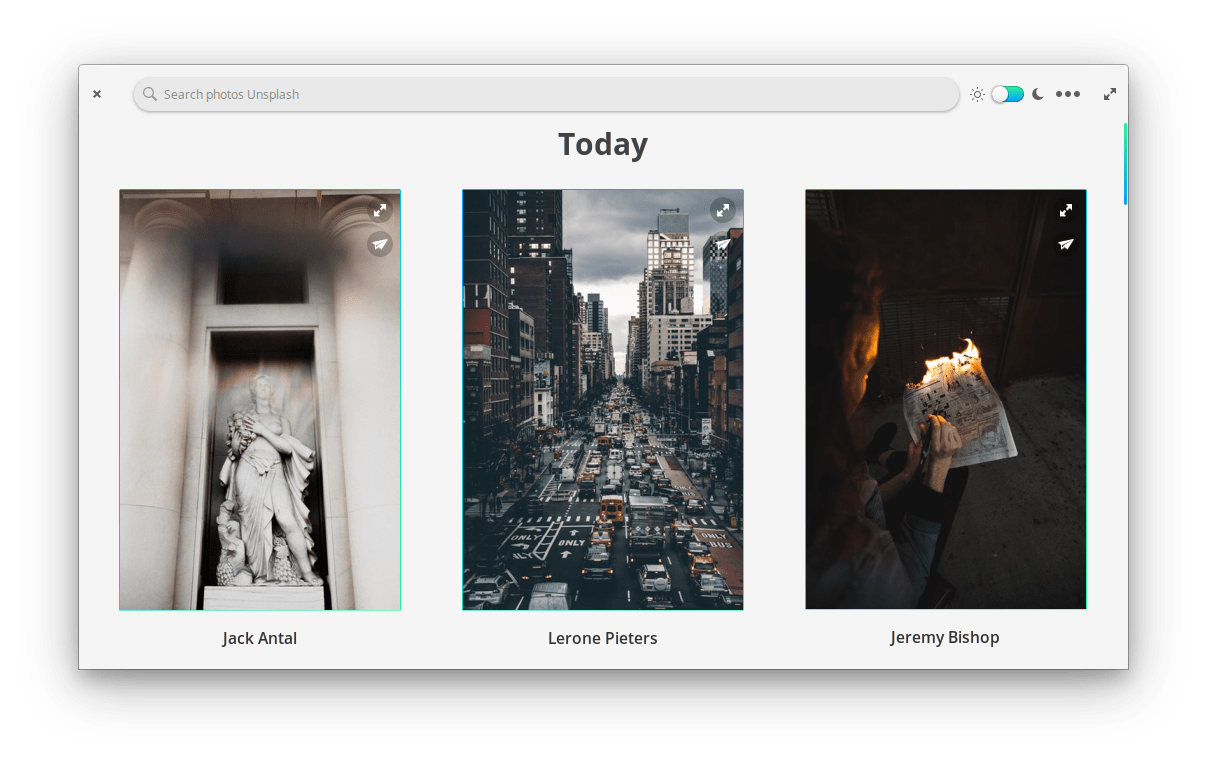Viewport: 1207px width, 762px height.
Task: Click the sun light-mode icon
Action: coord(977,94)
